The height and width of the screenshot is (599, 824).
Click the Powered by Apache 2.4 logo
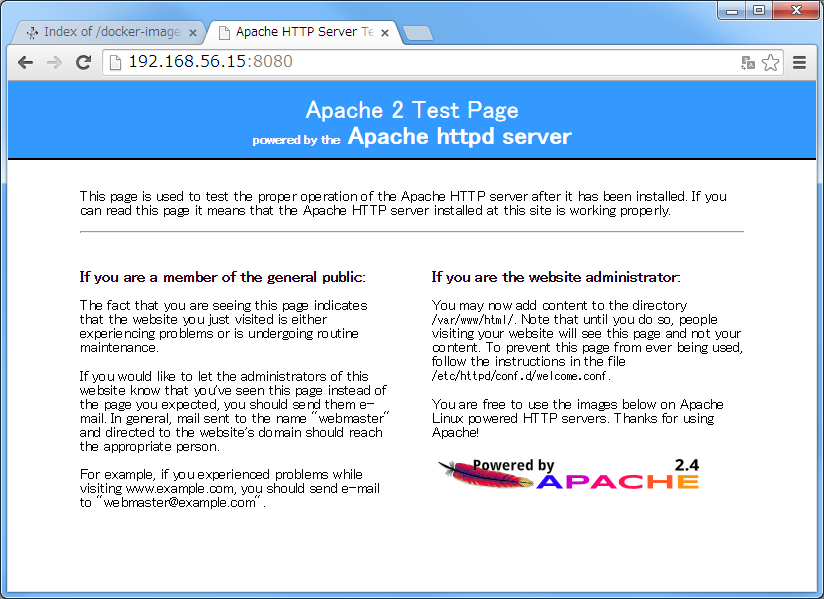(569, 473)
